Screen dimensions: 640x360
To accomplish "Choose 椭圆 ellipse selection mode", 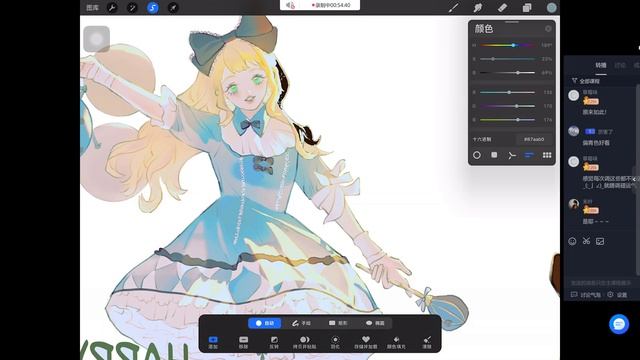I will point(375,323).
